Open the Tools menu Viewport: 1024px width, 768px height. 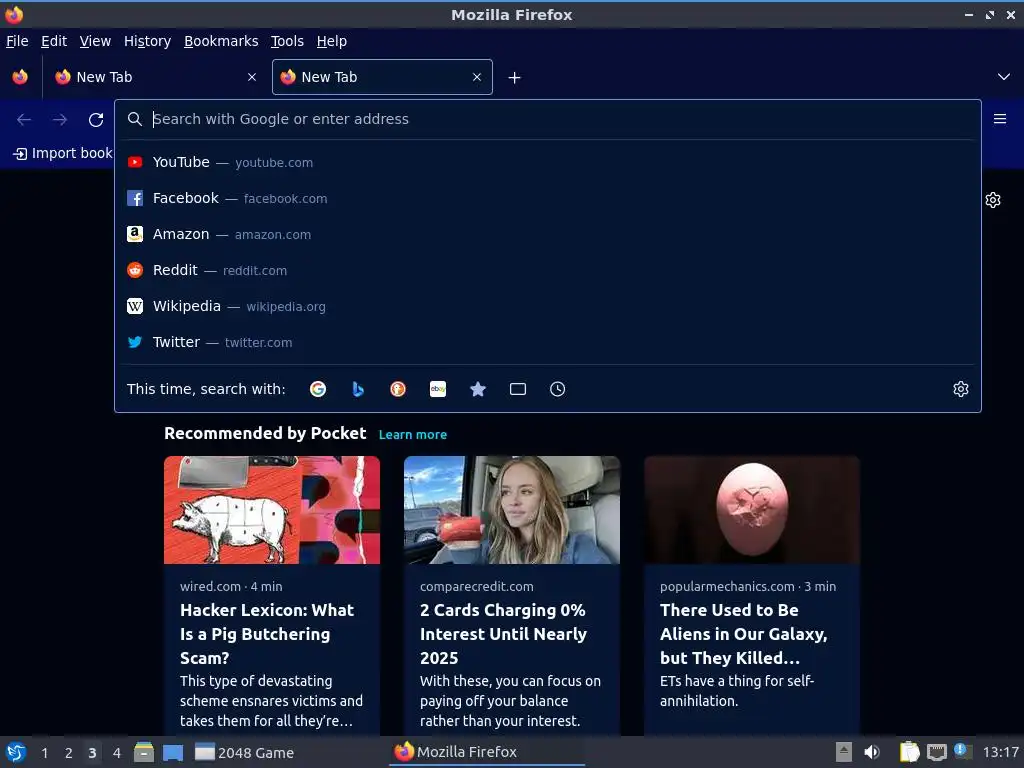(287, 41)
